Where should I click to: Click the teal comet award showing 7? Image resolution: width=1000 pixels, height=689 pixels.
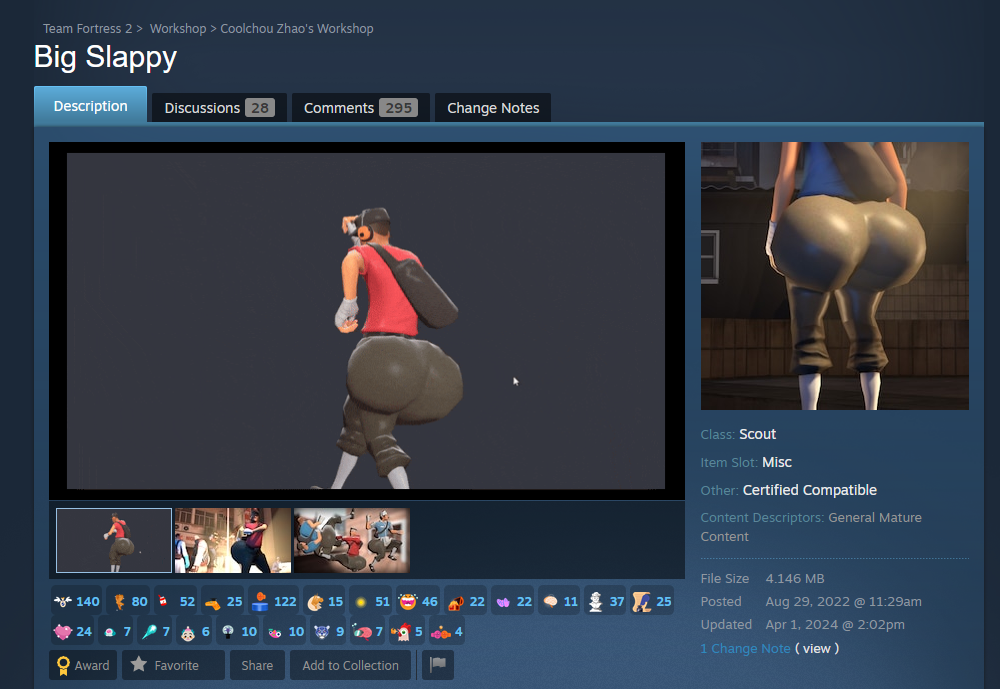[x=156, y=632]
